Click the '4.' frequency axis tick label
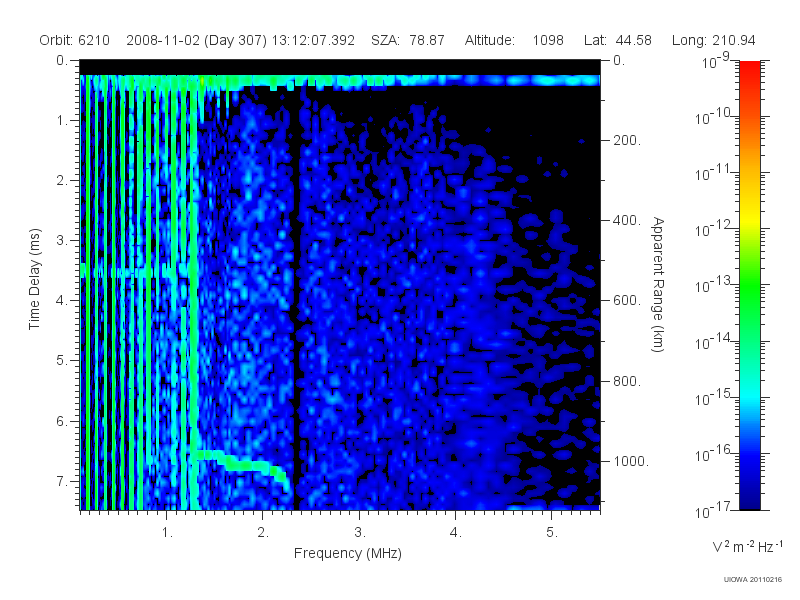The width and height of the screenshot is (800, 600). pos(456,533)
